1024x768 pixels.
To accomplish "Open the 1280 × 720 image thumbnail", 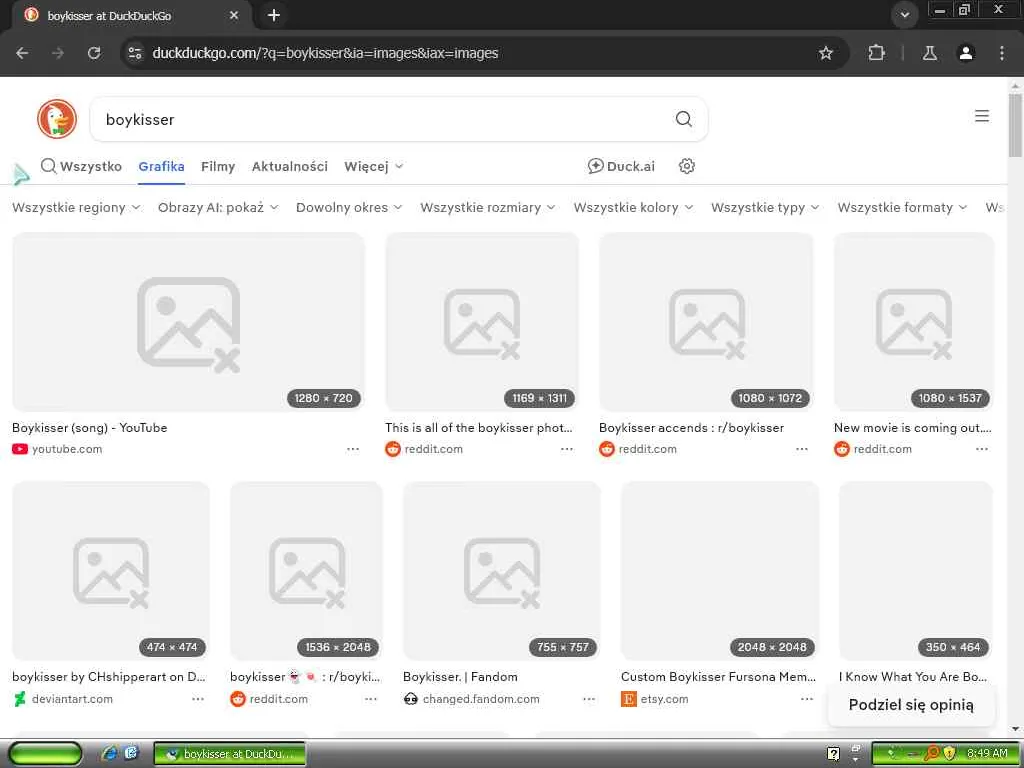I will [188, 322].
